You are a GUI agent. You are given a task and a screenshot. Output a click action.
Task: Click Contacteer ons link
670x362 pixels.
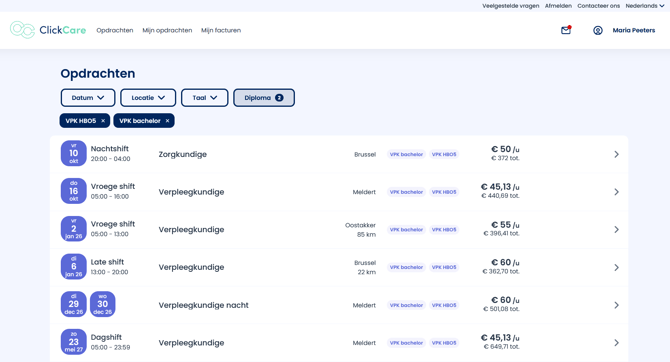[598, 6]
